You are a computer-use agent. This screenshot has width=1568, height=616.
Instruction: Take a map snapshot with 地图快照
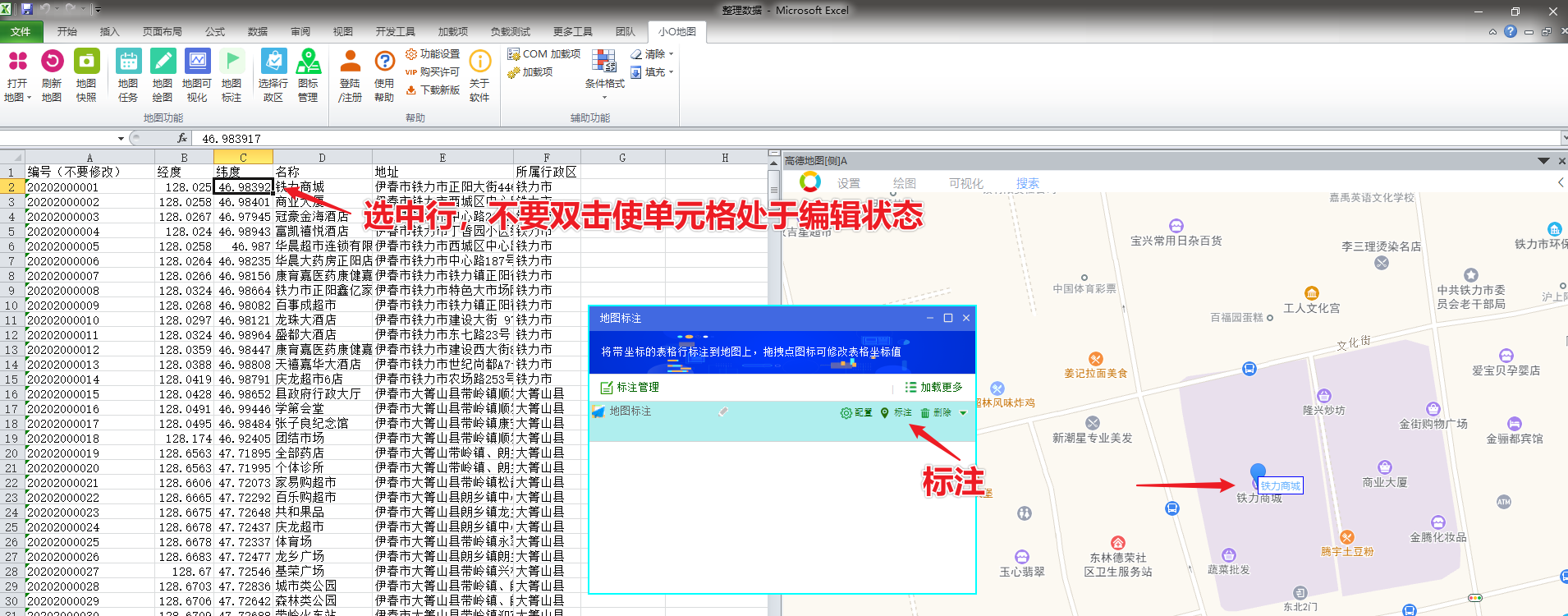86,76
